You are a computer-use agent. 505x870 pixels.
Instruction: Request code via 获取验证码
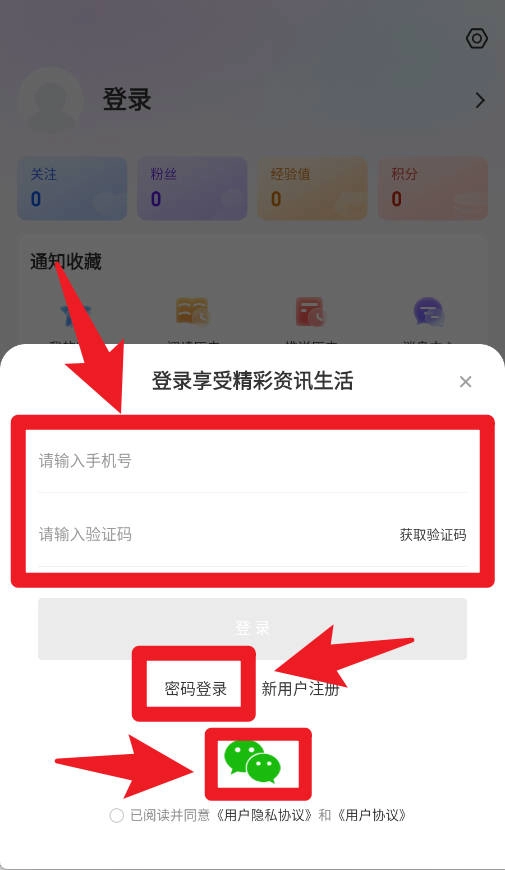[x=433, y=535]
